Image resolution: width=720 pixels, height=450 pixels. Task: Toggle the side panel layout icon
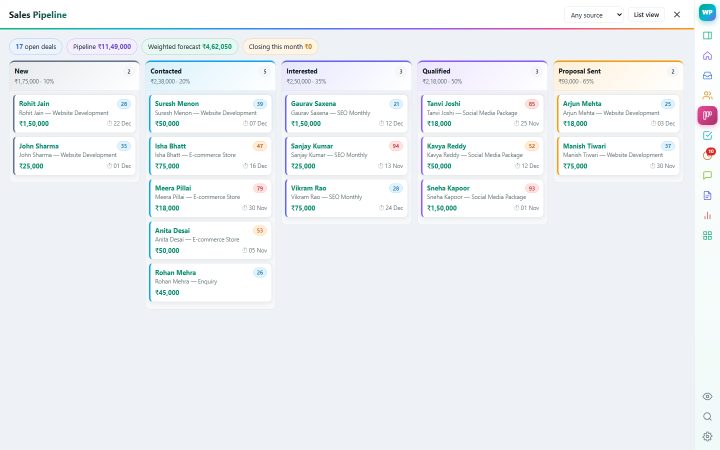707,35
